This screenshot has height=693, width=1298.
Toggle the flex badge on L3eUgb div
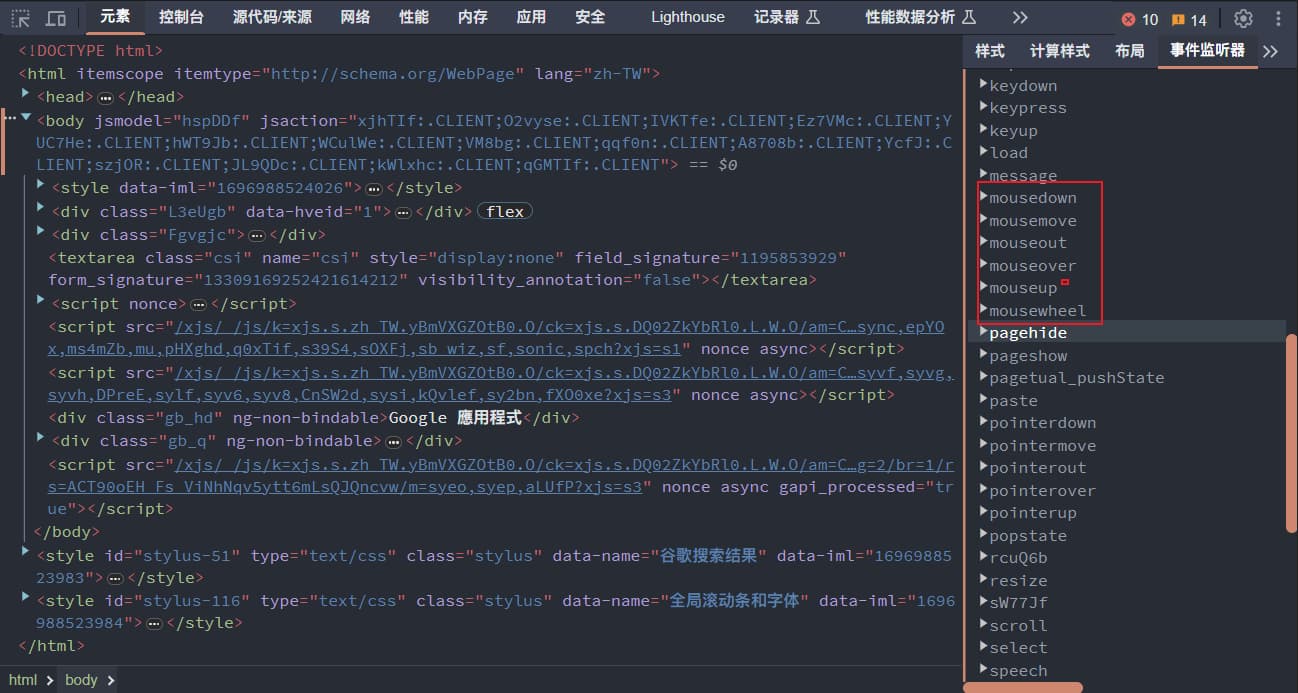tap(505, 211)
